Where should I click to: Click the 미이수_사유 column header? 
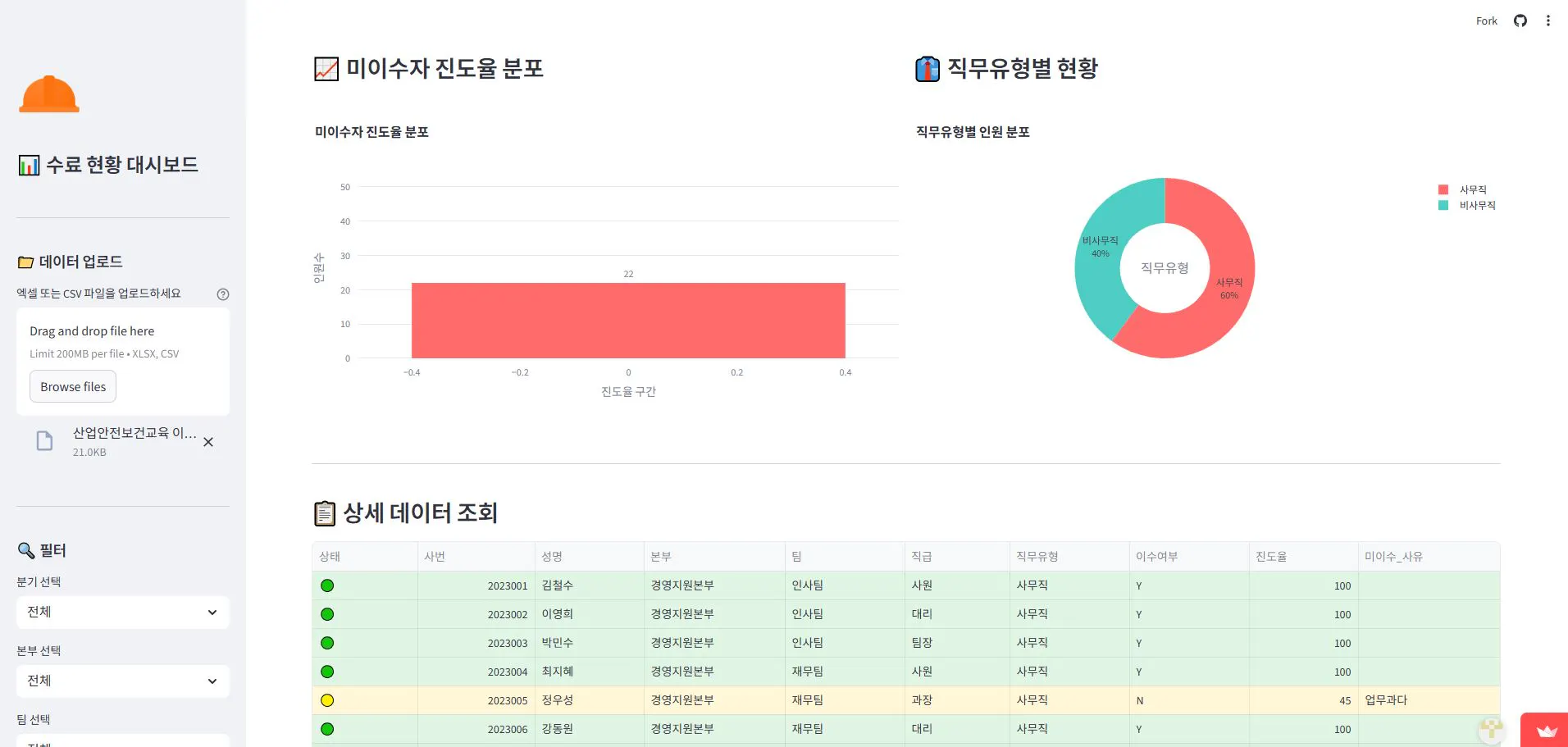pos(1429,557)
